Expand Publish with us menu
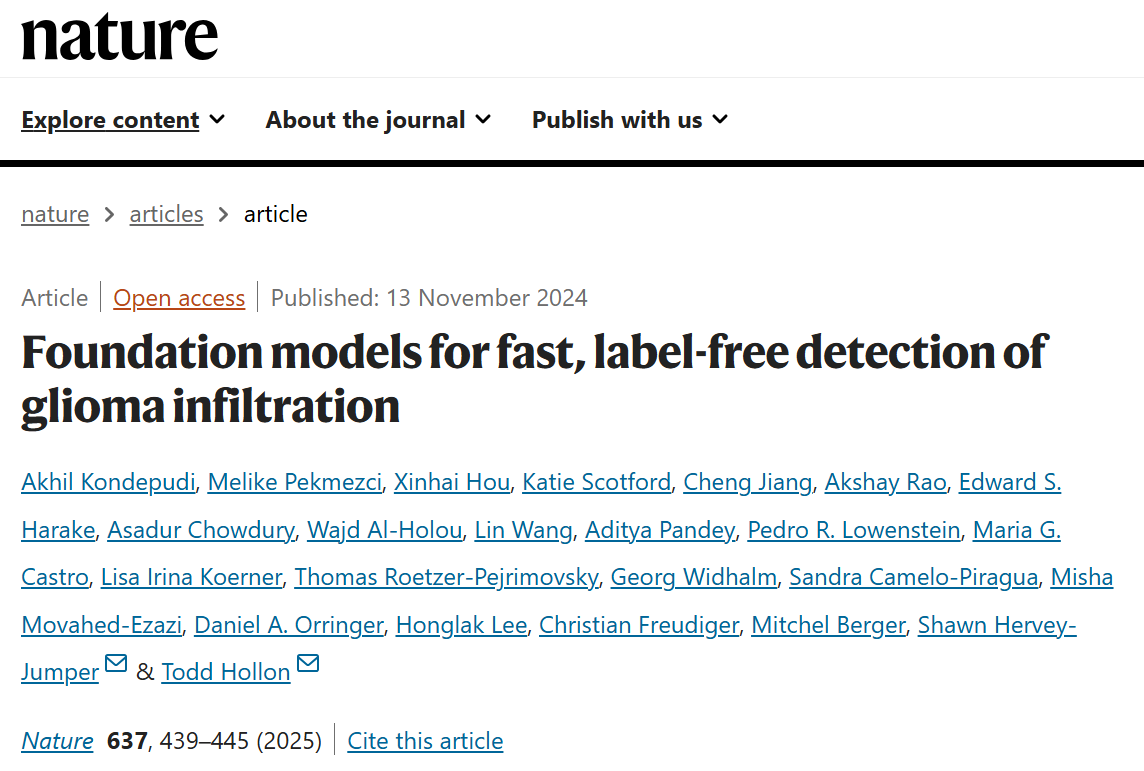This screenshot has width=1144, height=771. 630,120
